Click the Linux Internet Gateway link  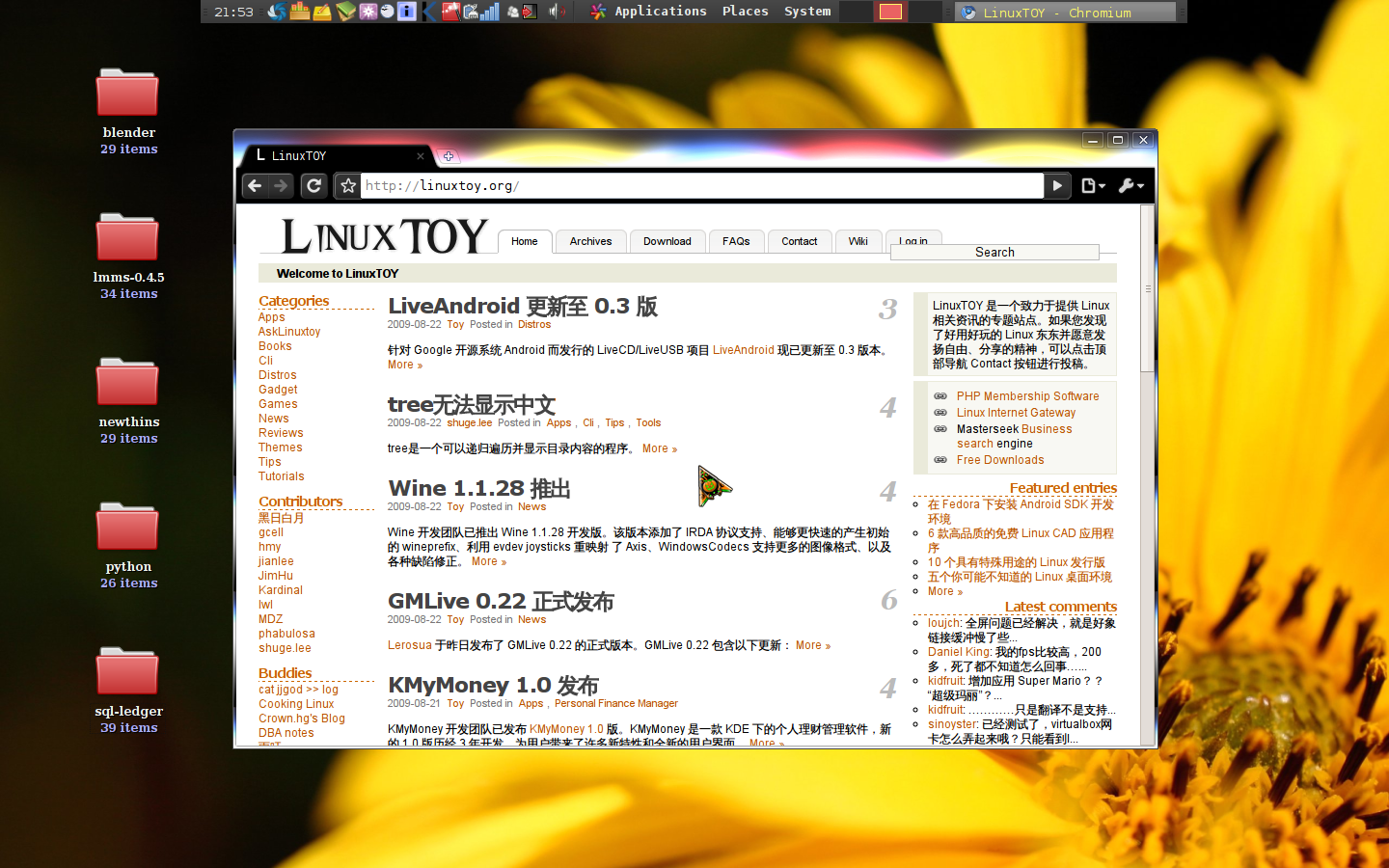(1016, 413)
